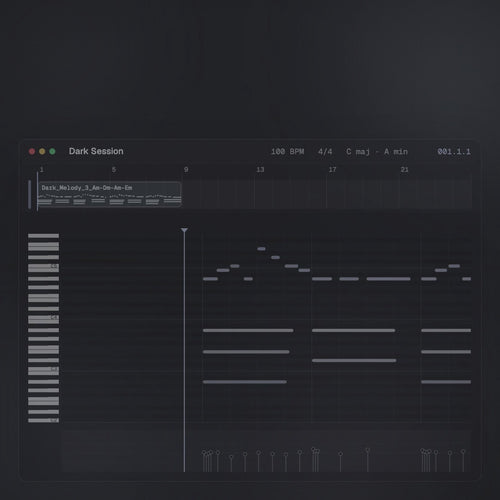Change the 4/4 time signature
The image size is (500, 500).
click(x=325, y=152)
